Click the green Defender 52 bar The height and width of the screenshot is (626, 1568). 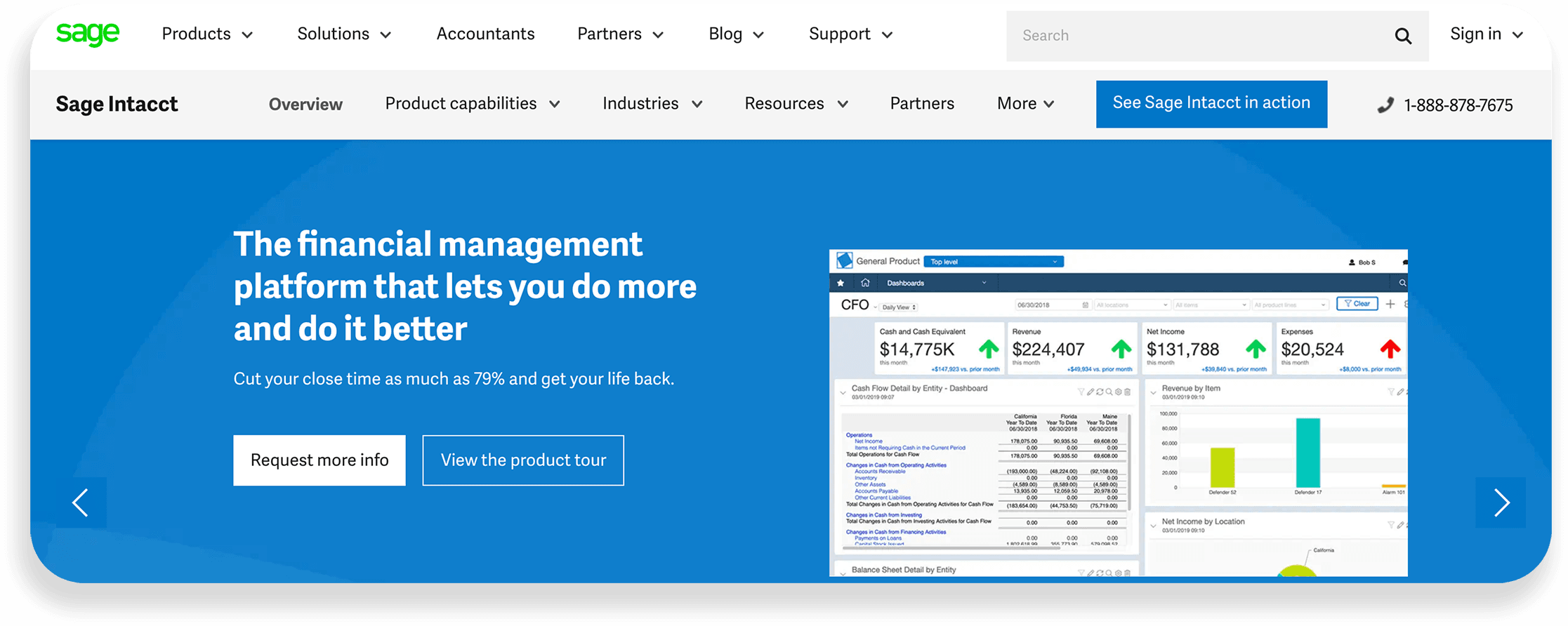click(x=1223, y=467)
